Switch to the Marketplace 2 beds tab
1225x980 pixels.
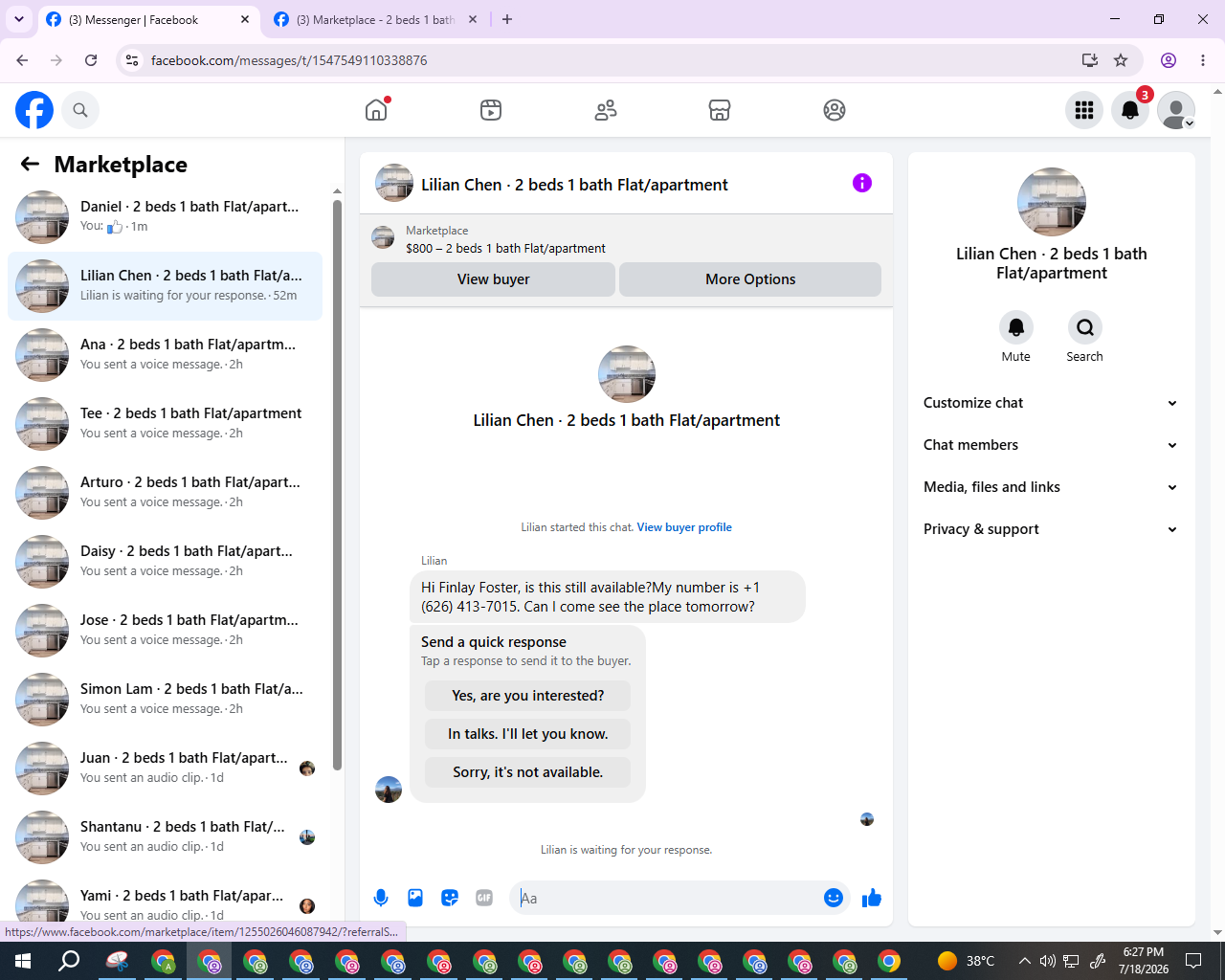[x=376, y=19]
